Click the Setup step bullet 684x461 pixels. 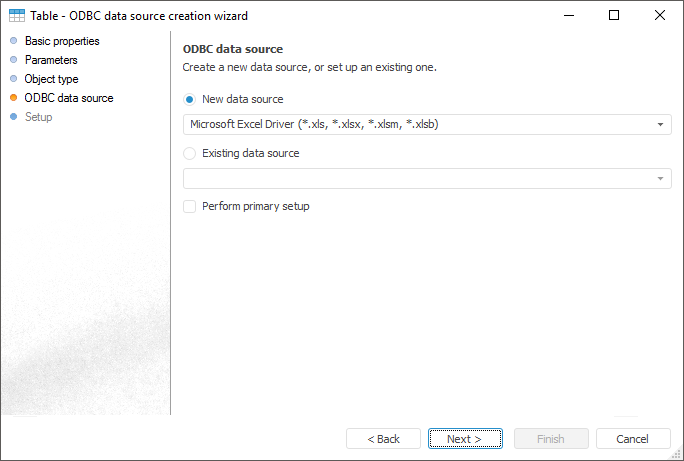(13, 117)
